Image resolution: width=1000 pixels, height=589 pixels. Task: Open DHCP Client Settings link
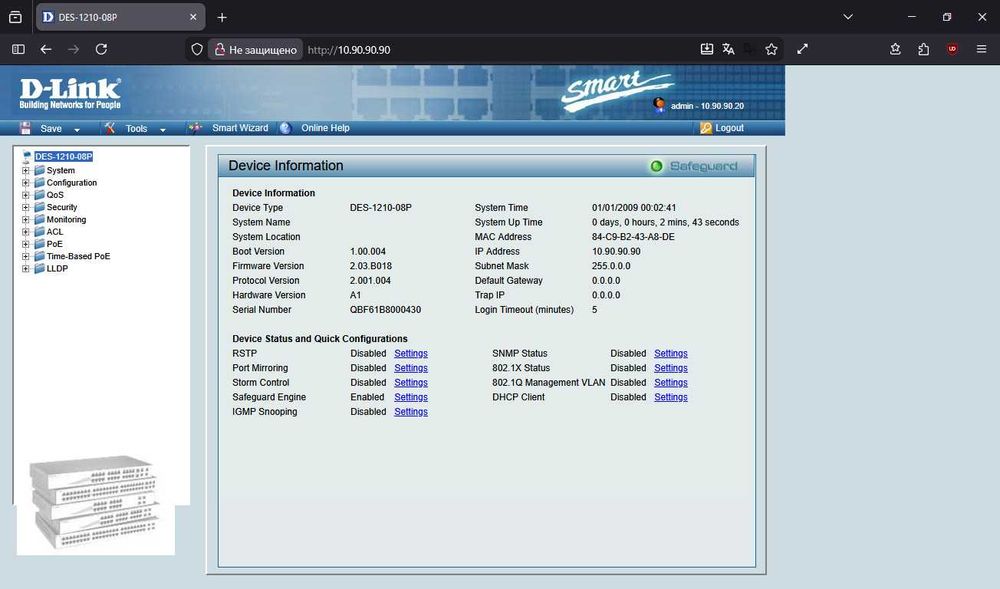pyautogui.click(x=671, y=397)
